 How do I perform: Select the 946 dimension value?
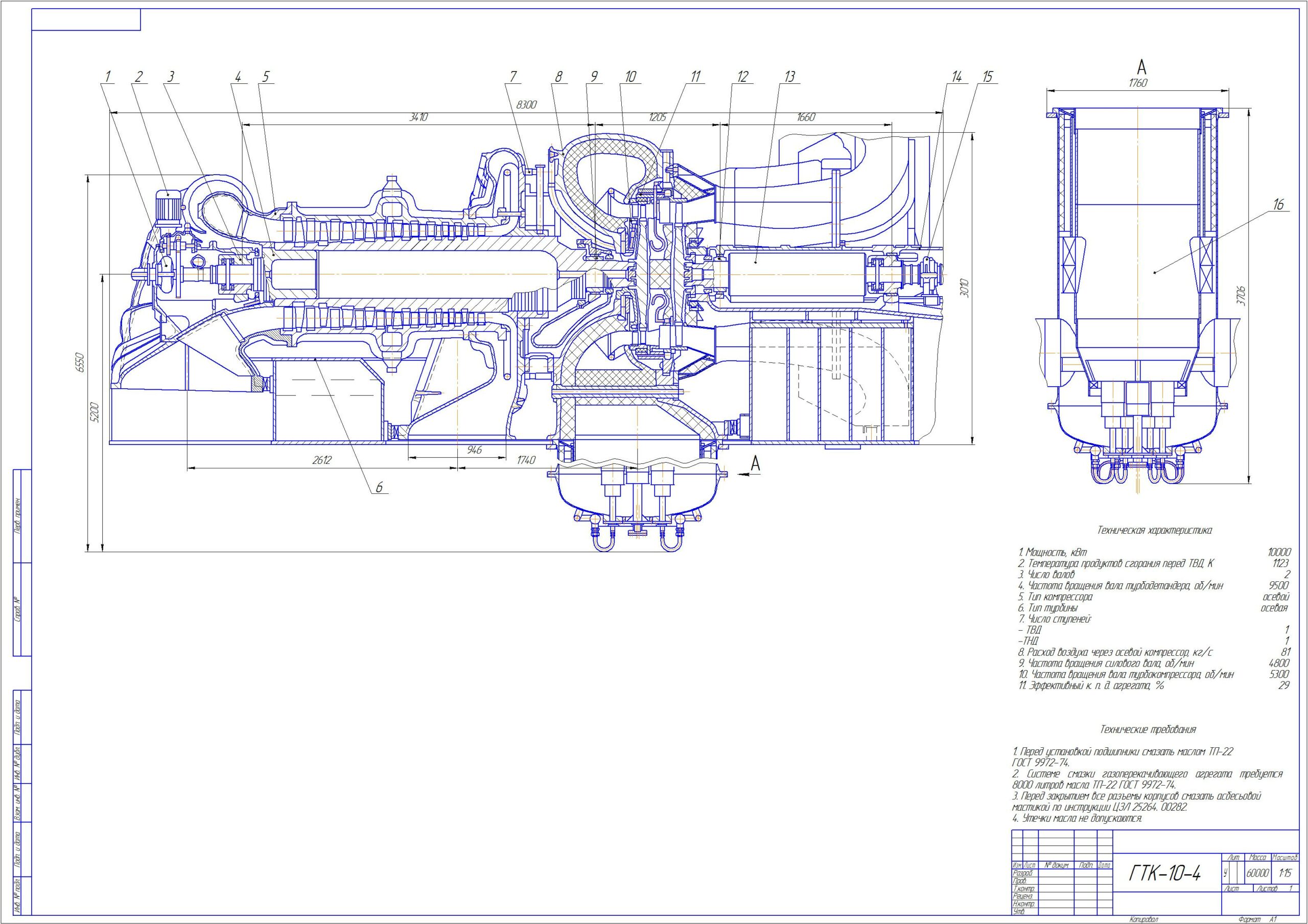[x=475, y=450]
